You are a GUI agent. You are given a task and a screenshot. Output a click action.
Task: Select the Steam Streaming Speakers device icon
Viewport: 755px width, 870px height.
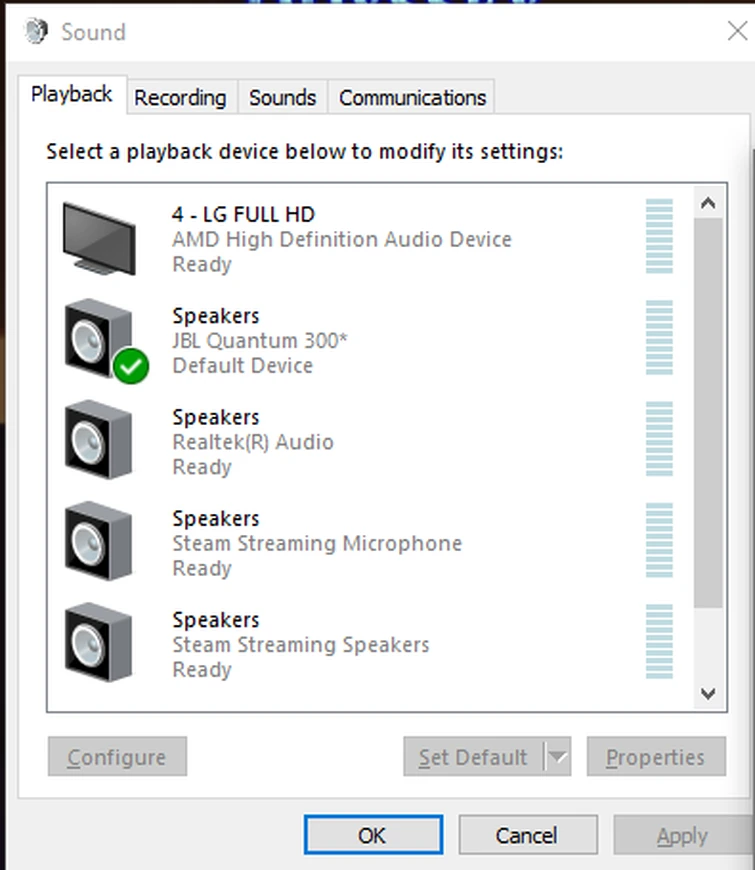click(x=98, y=643)
